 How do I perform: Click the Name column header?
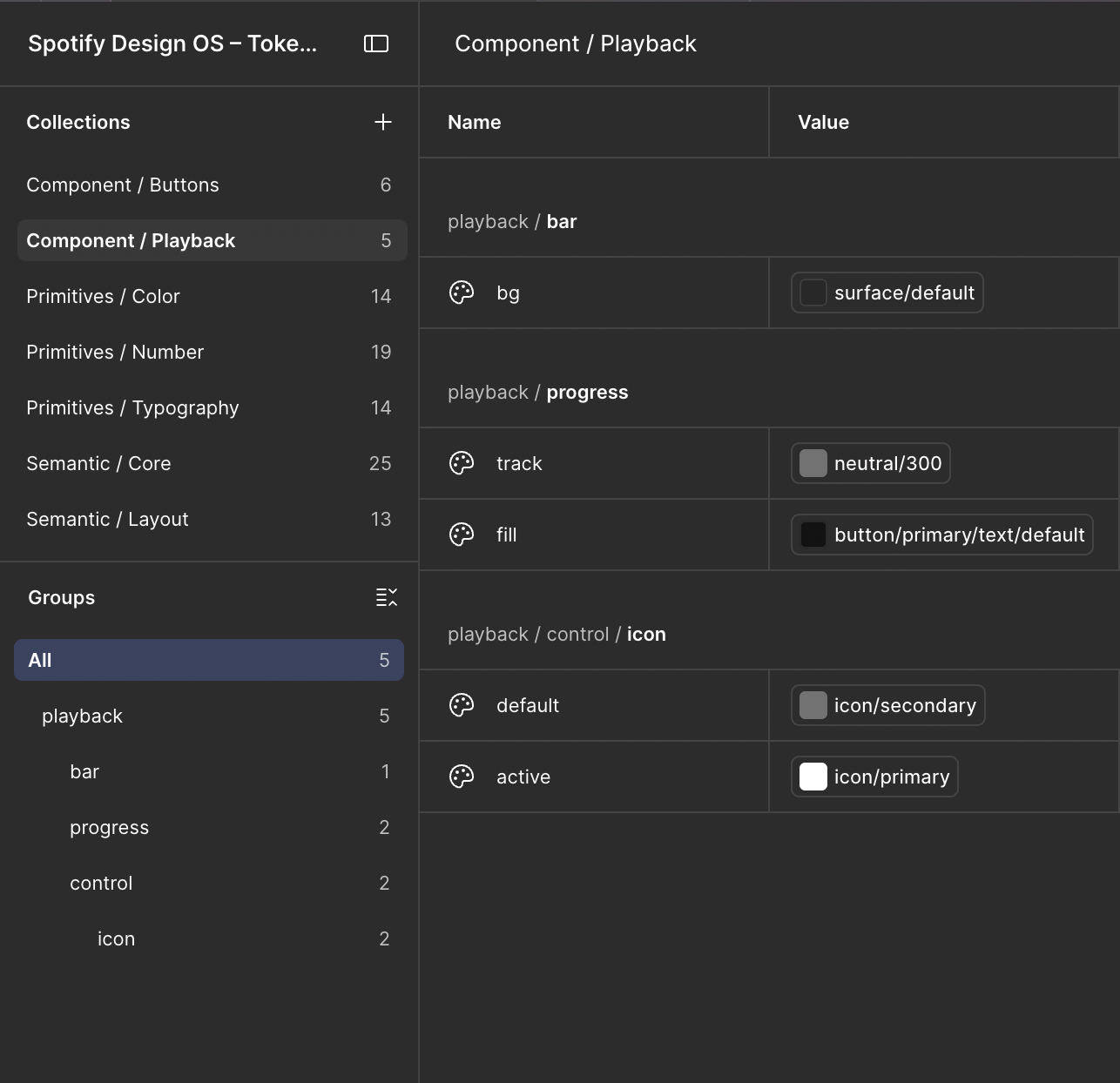click(x=475, y=122)
